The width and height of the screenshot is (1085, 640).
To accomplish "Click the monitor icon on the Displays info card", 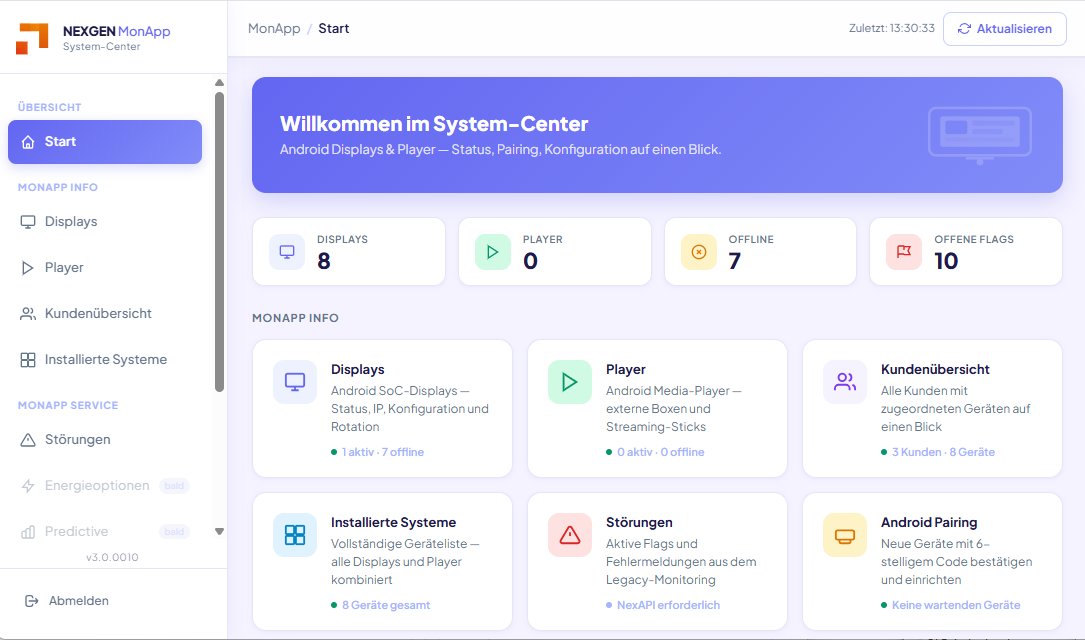I will click(x=295, y=382).
